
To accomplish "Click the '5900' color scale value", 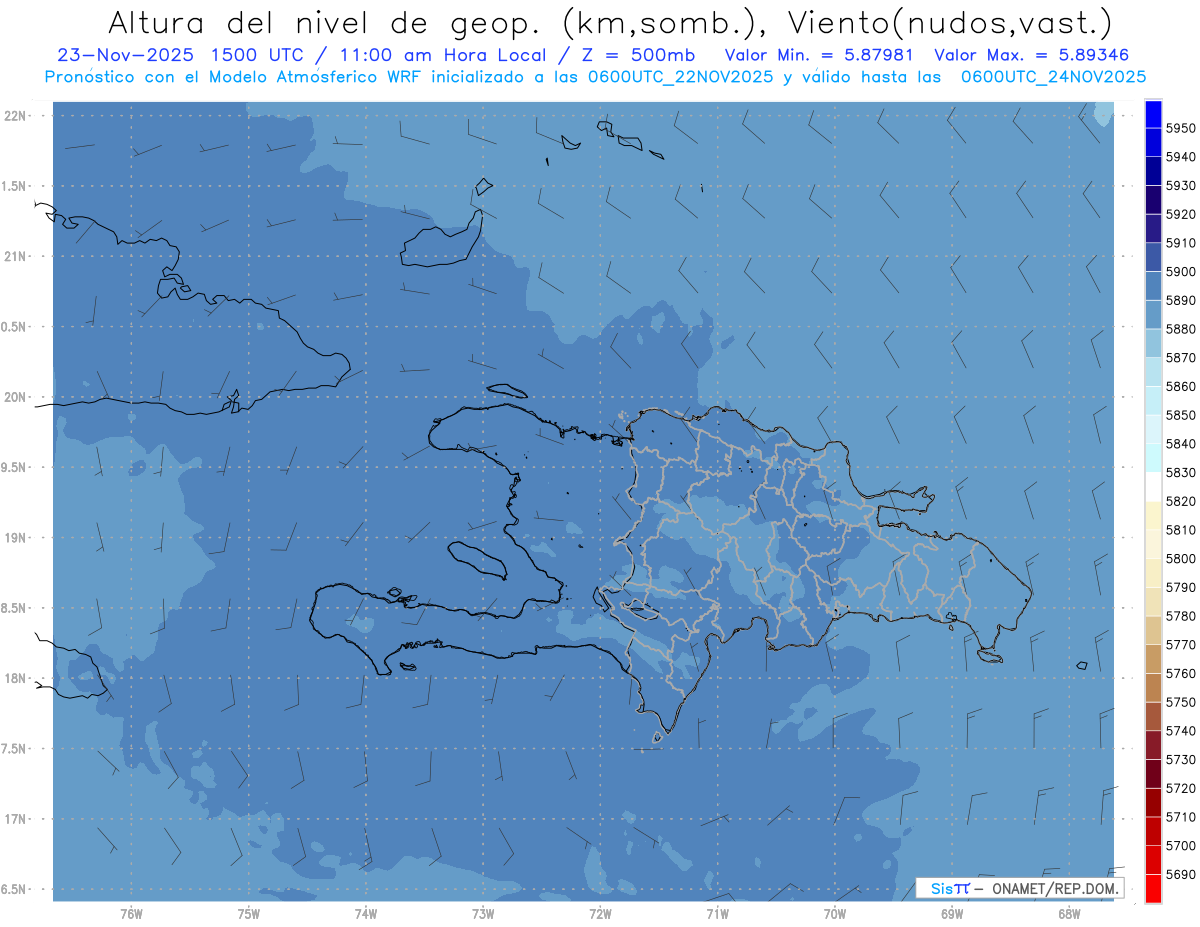I will 1180,272.
